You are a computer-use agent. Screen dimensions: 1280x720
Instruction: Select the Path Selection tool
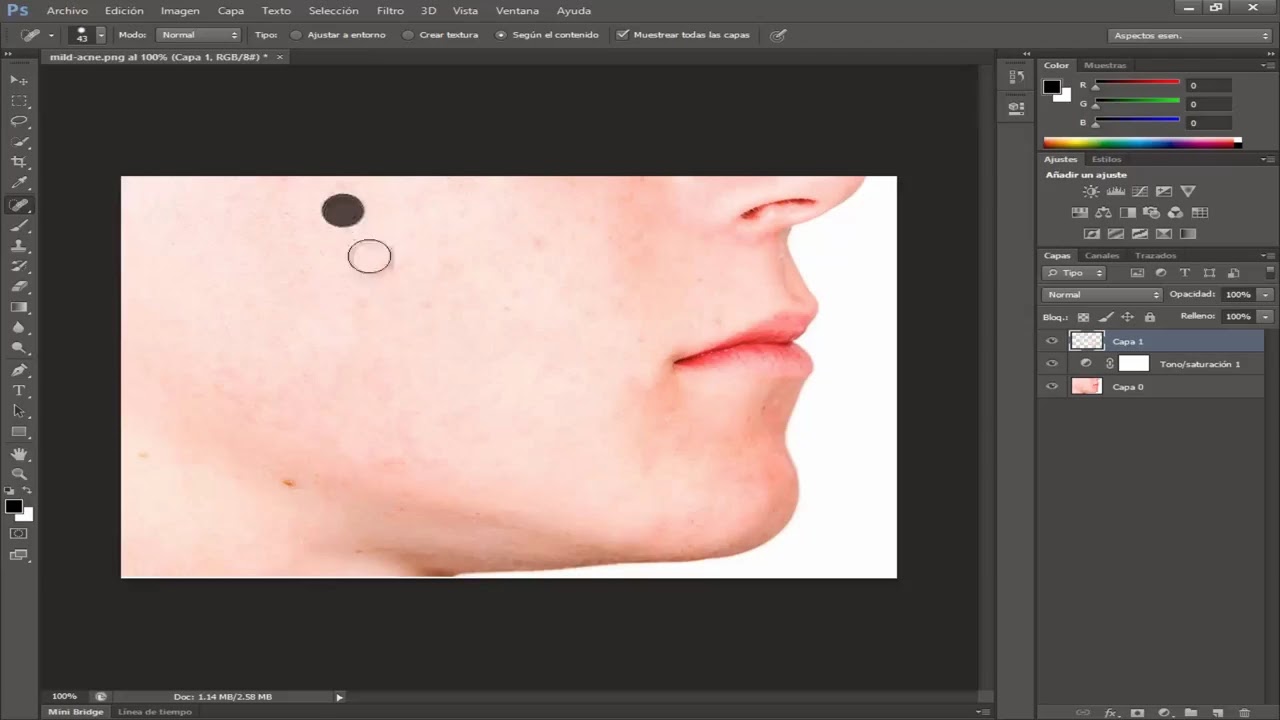pos(19,411)
